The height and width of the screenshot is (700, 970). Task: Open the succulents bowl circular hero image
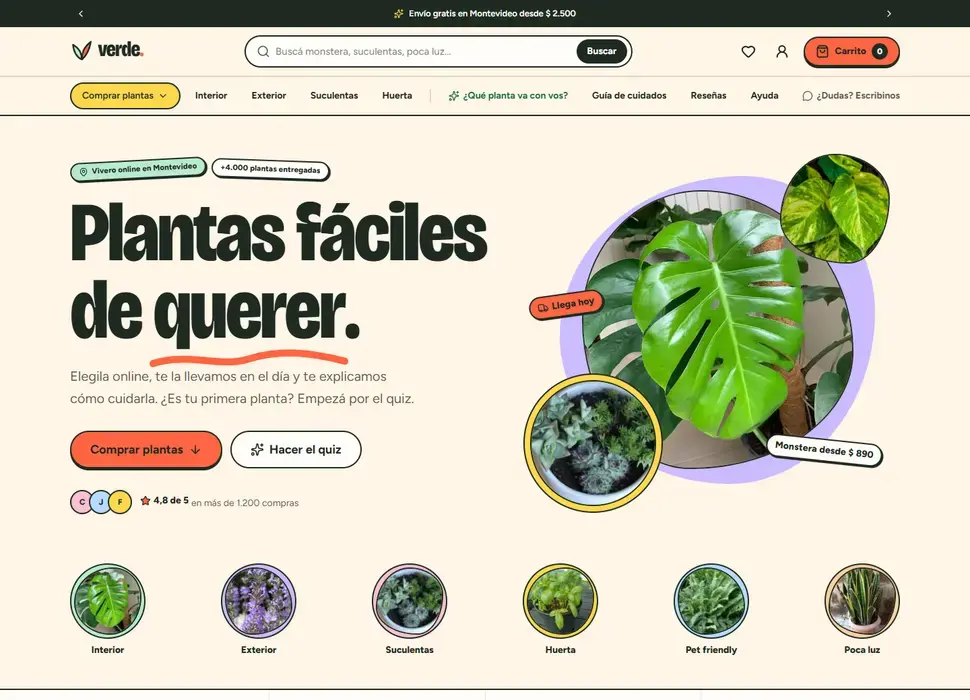point(593,443)
